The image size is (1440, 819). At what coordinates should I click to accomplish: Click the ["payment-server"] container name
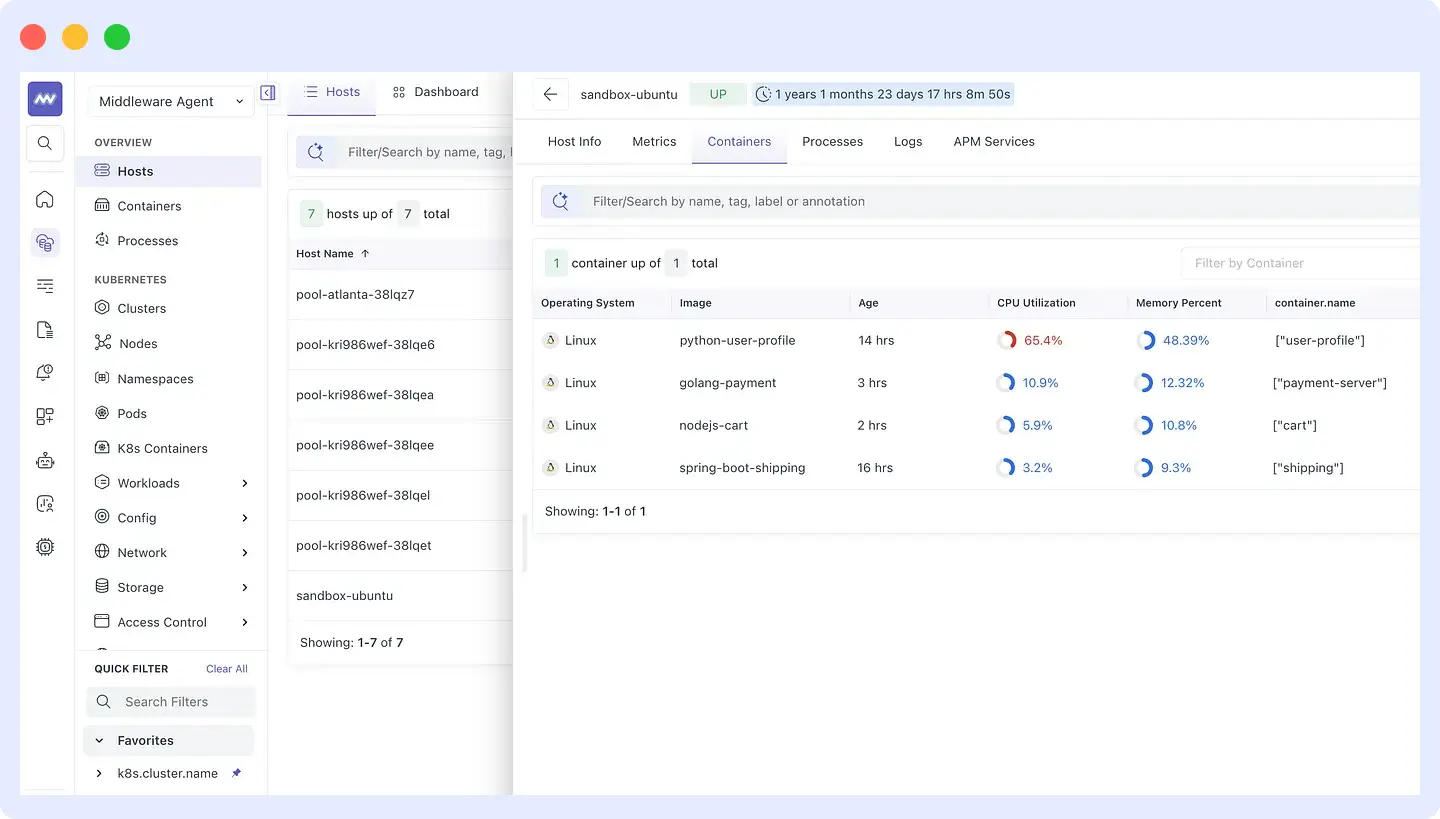tap(1331, 383)
